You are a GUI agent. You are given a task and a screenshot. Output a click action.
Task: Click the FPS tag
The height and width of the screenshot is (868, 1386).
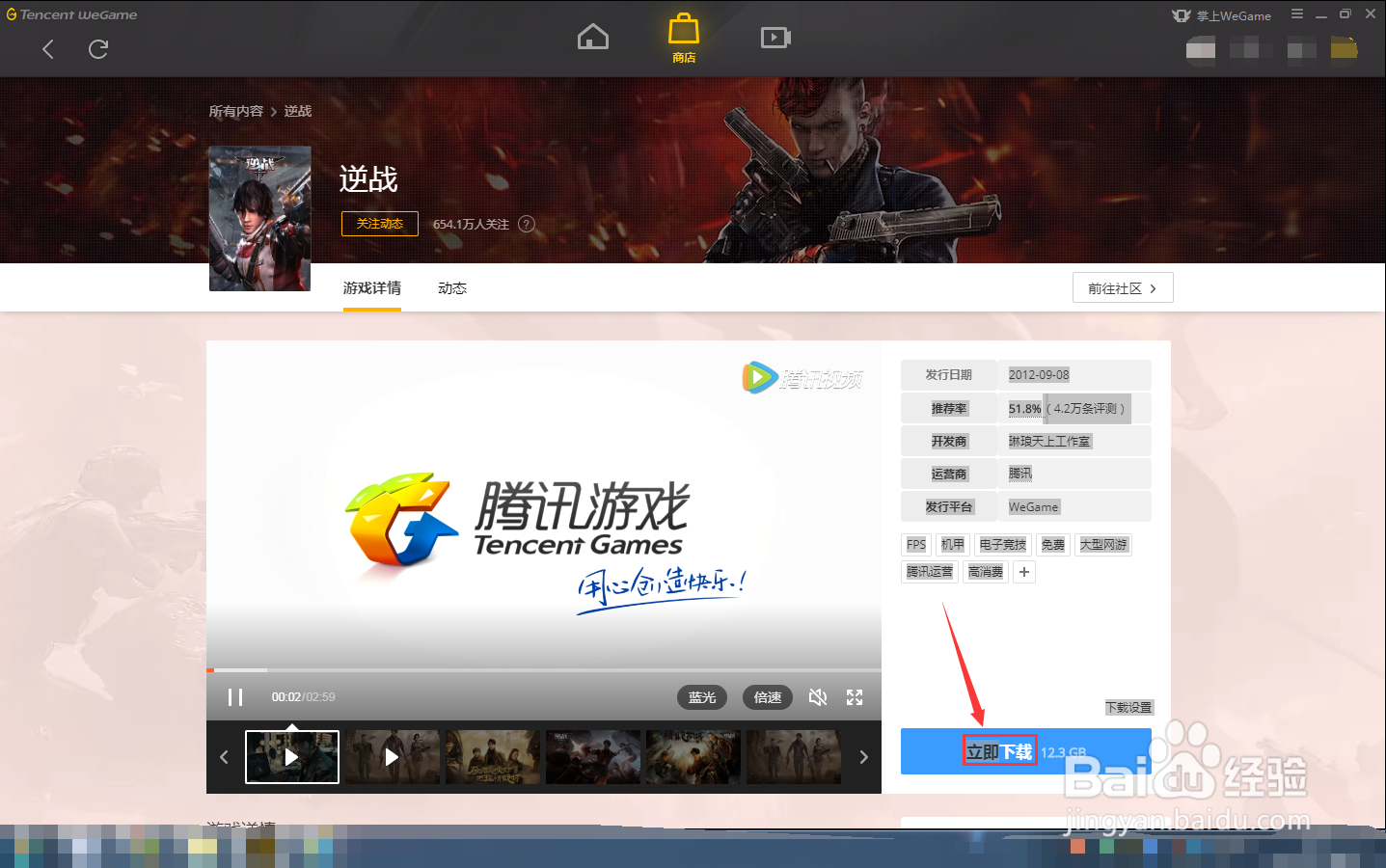916,545
